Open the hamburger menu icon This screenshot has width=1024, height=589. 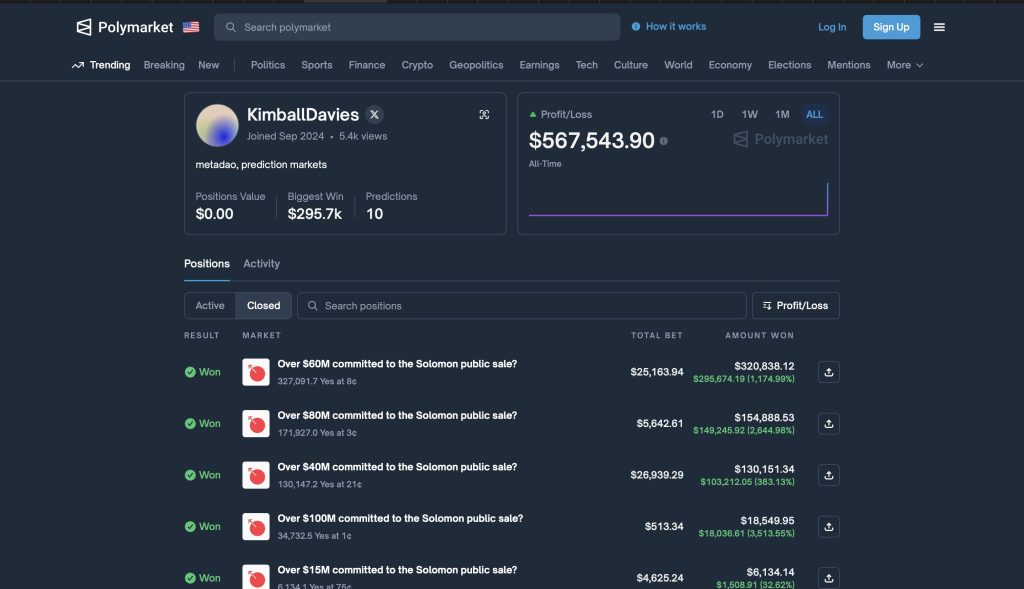point(939,27)
